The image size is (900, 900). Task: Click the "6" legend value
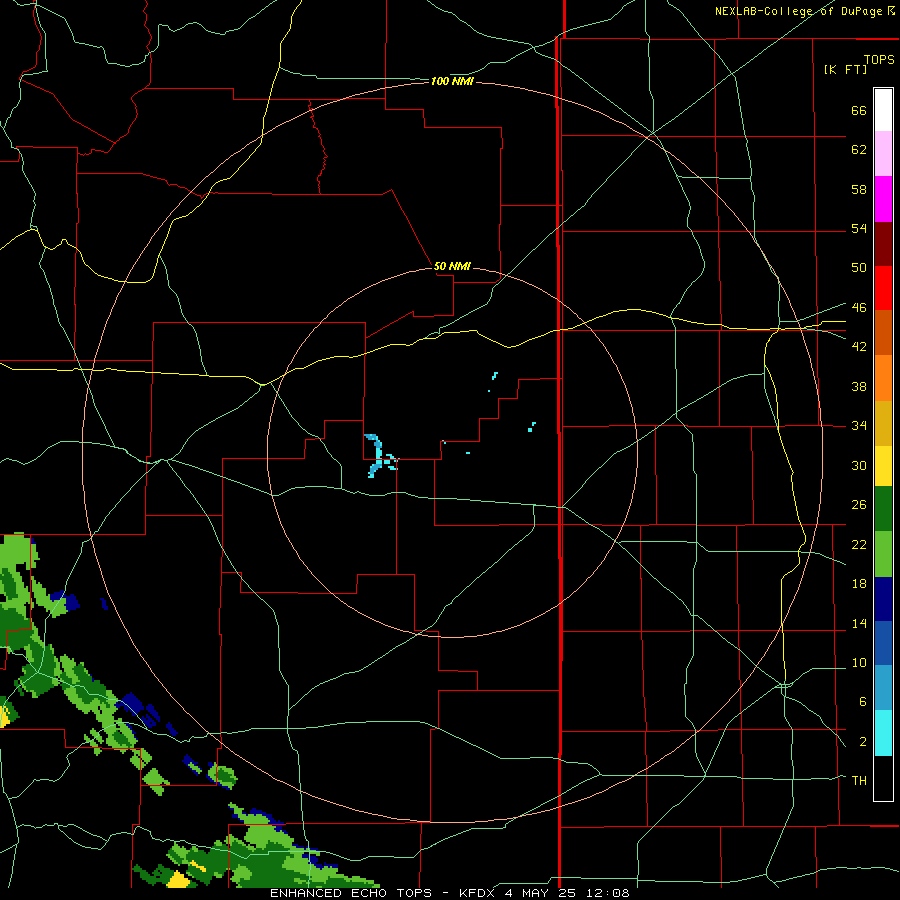pos(863,702)
